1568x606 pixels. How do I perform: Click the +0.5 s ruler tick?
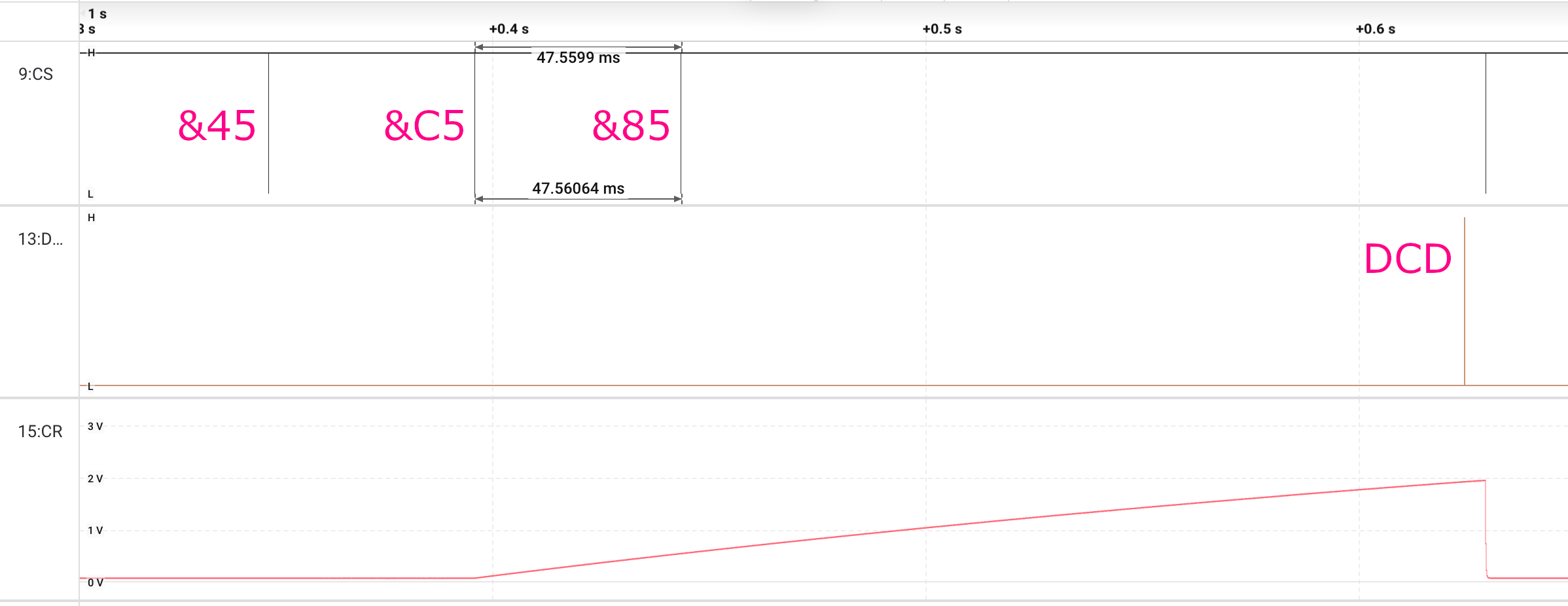(942, 29)
